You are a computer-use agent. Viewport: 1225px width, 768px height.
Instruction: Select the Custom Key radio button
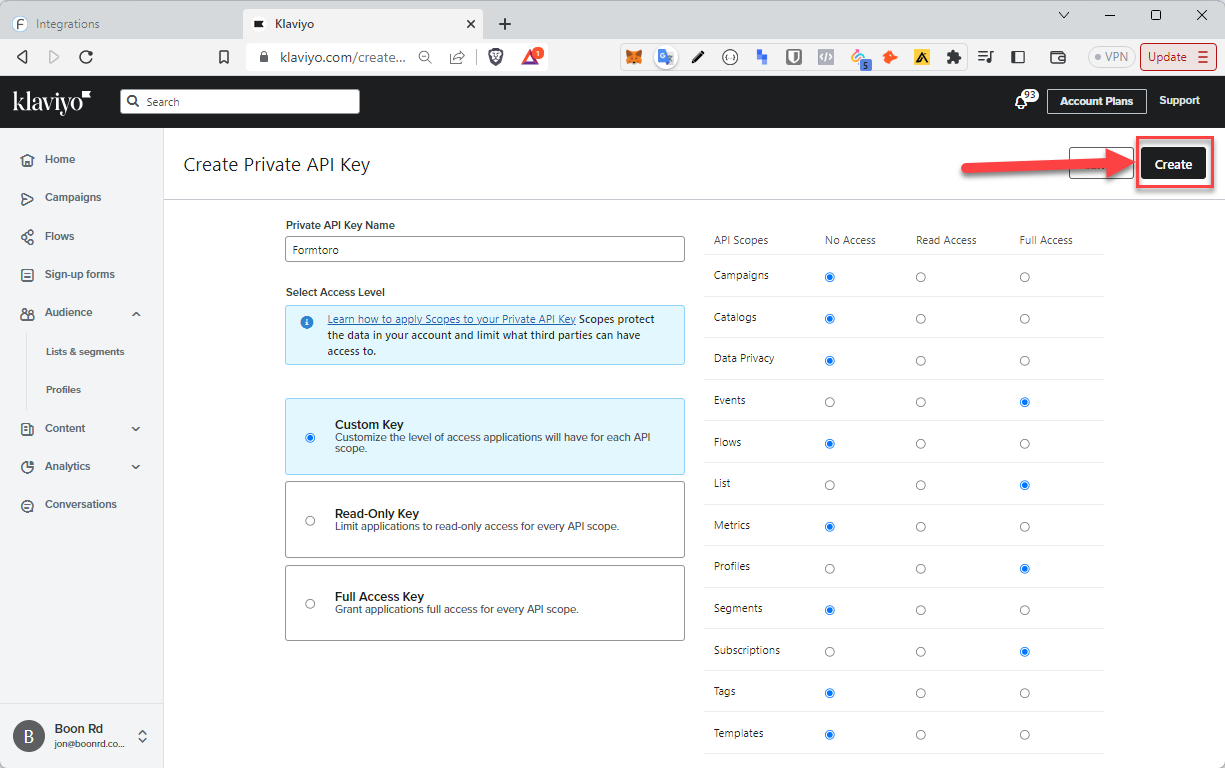click(x=310, y=437)
